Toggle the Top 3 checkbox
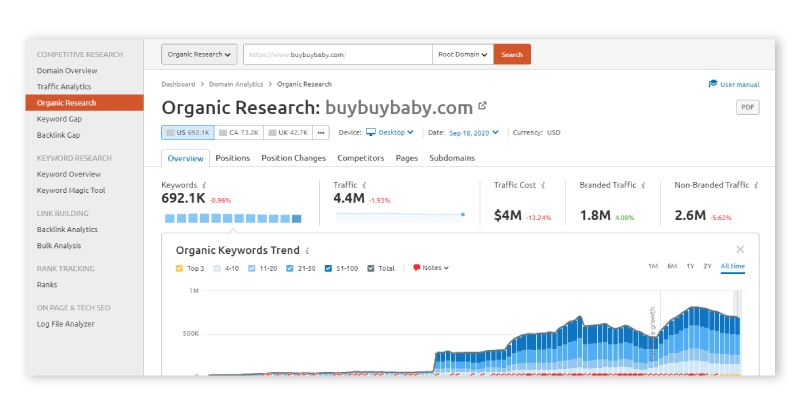The image size is (800, 401). pyautogui.click(x=179, y=268)
